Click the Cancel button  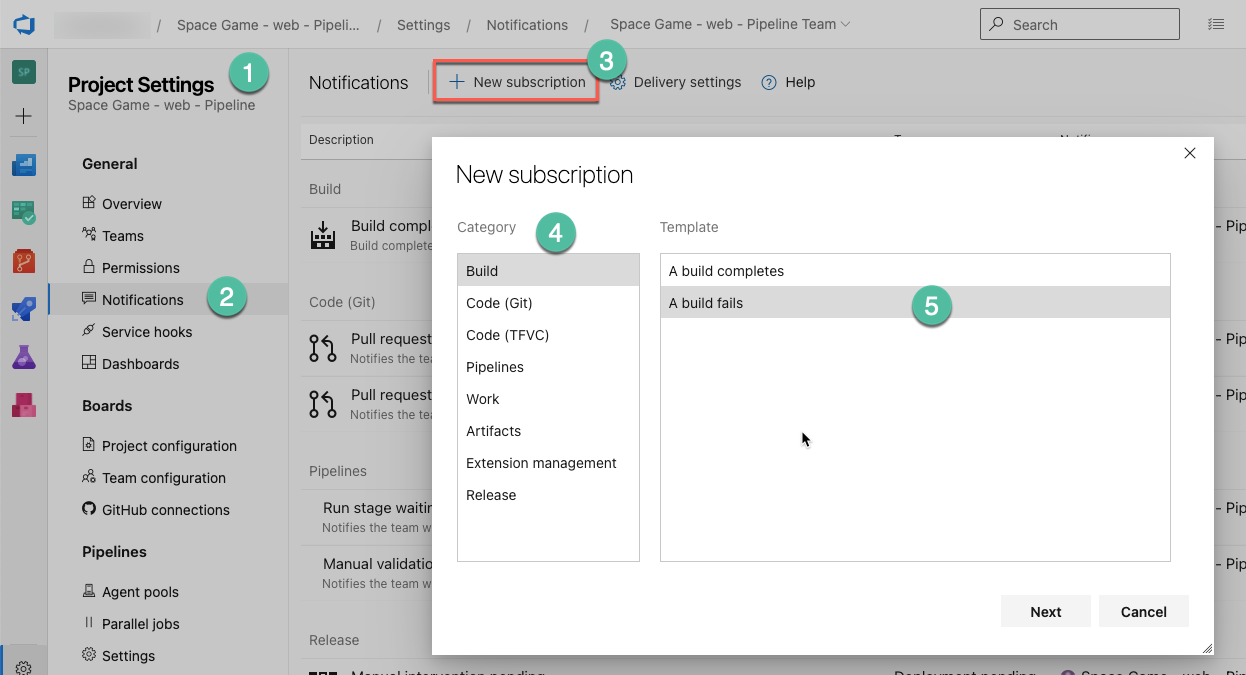point(1144,612)
